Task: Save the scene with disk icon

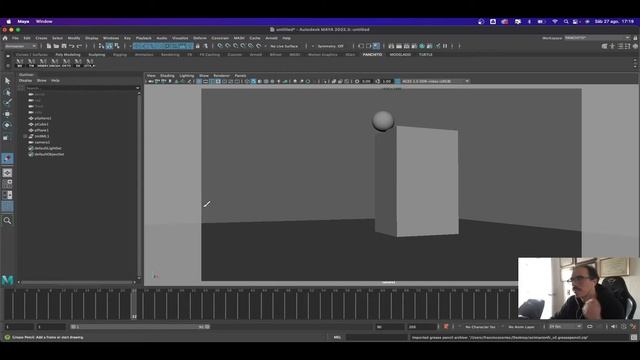Action: pyautogui.click(x=64, y=46)
